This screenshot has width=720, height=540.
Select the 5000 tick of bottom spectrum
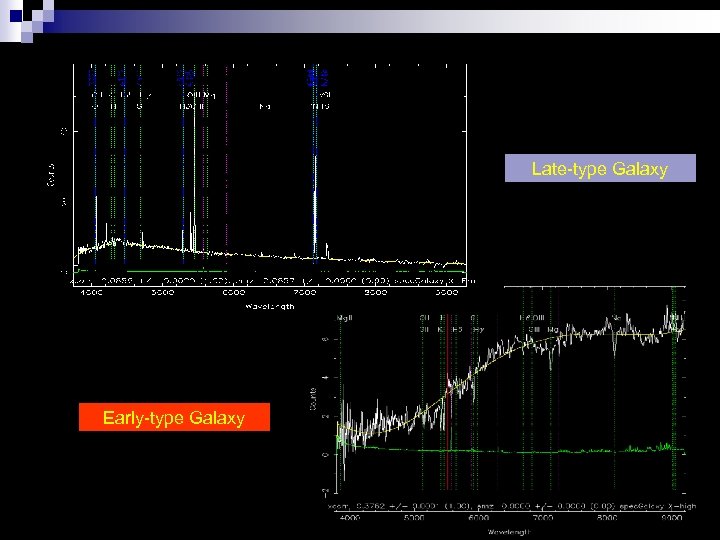coord(414,518)
